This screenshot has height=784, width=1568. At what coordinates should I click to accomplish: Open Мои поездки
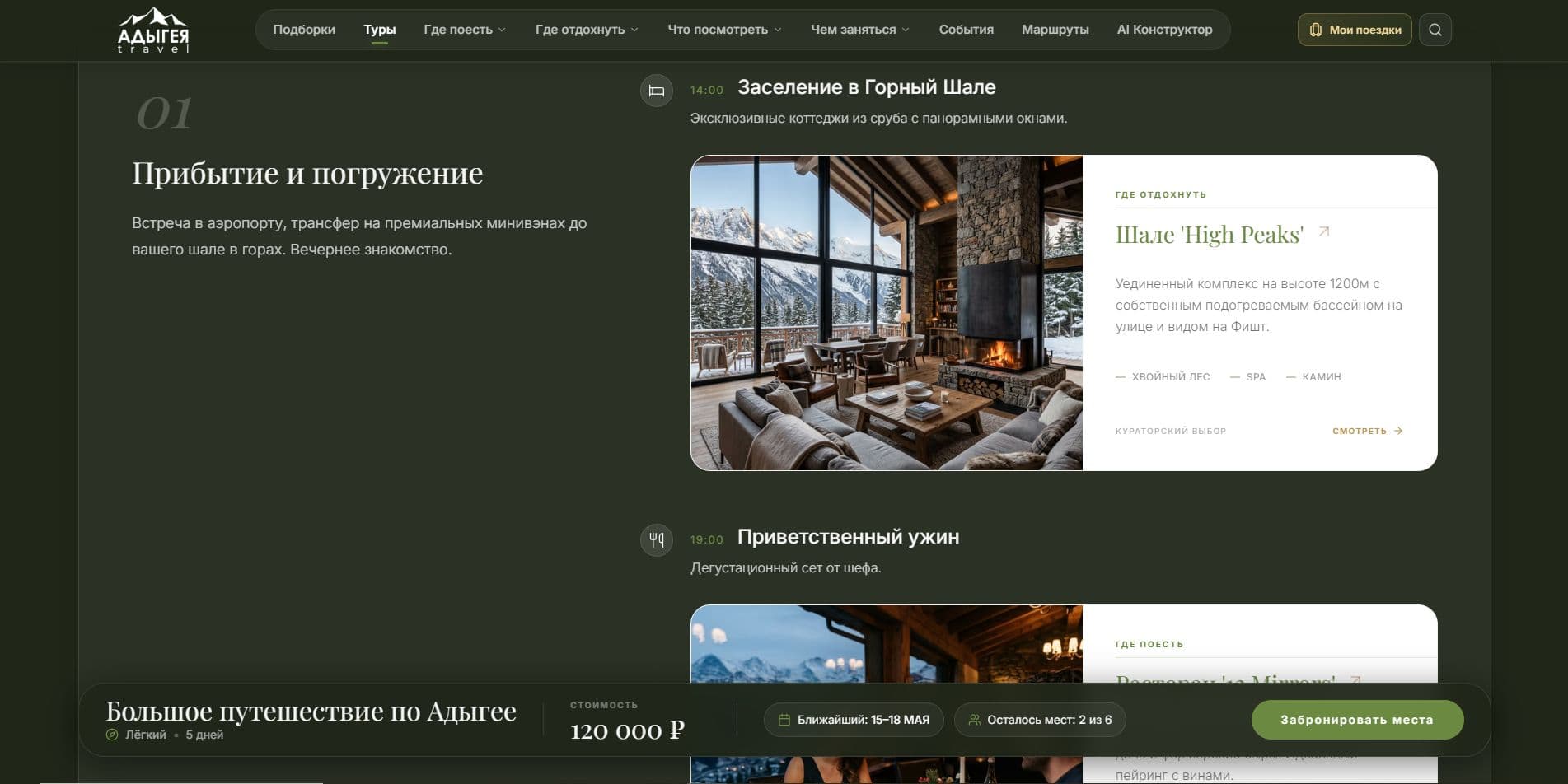pyautogui.click(x=1354, y=30)
